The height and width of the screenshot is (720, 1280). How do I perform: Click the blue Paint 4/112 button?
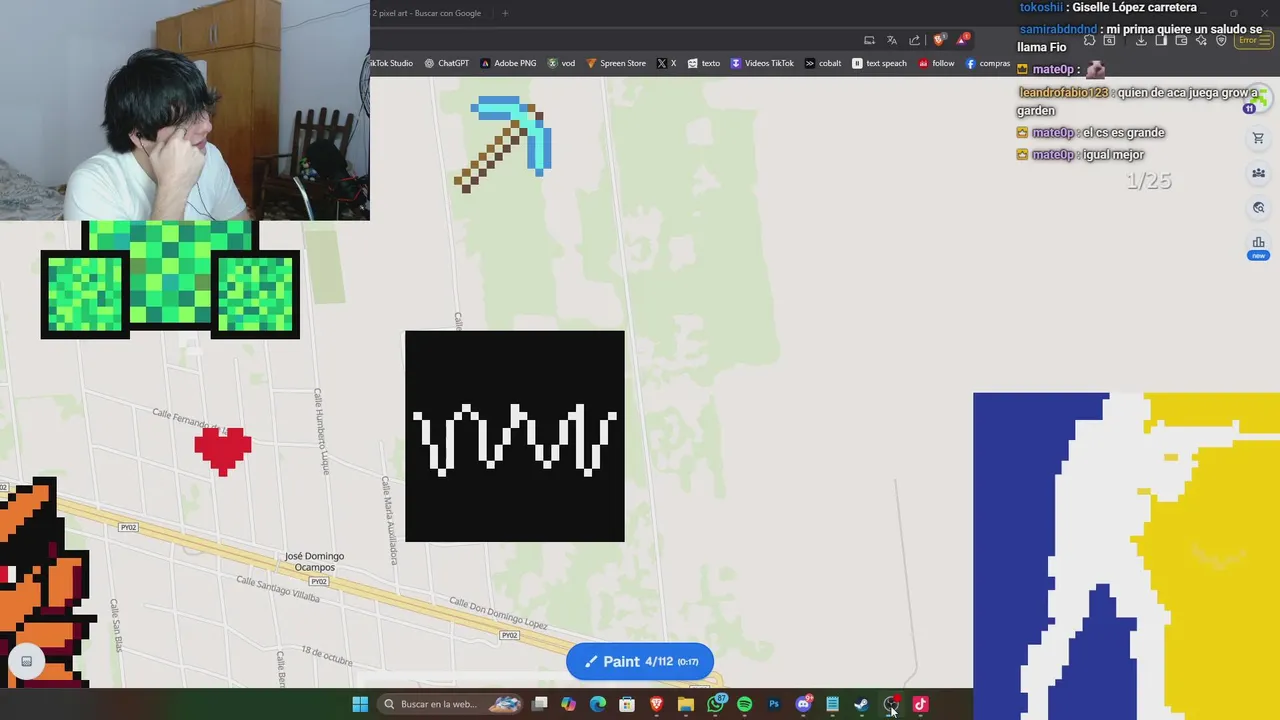640,661
